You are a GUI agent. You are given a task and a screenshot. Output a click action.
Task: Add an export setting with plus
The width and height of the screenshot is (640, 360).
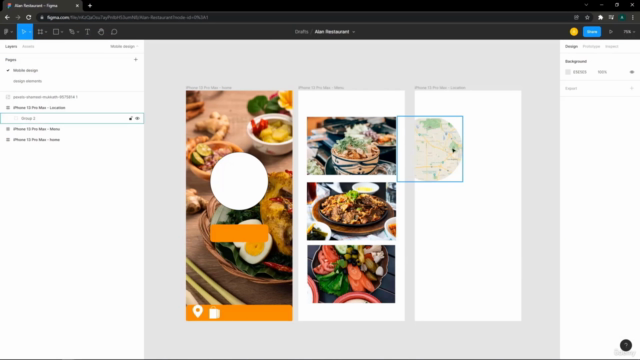[632, 88]
